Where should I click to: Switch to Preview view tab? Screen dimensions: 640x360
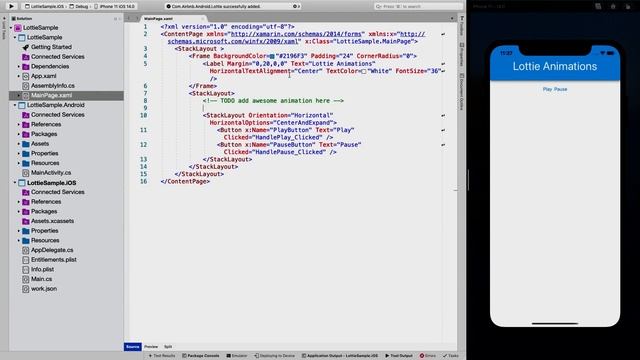pyautogui.click(x=151, y=347)
